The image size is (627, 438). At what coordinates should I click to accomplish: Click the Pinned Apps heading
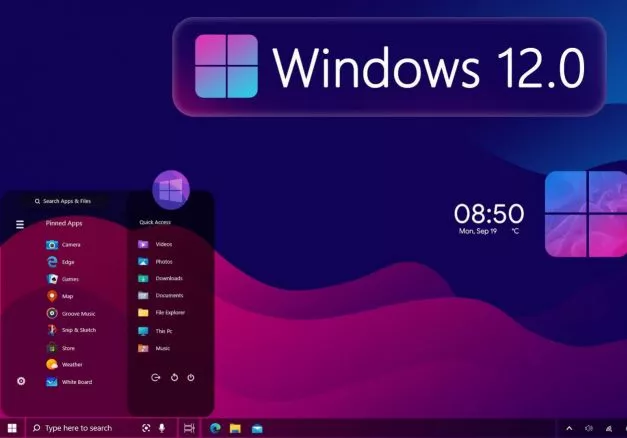pyautogui.click(x=64, y=223)
